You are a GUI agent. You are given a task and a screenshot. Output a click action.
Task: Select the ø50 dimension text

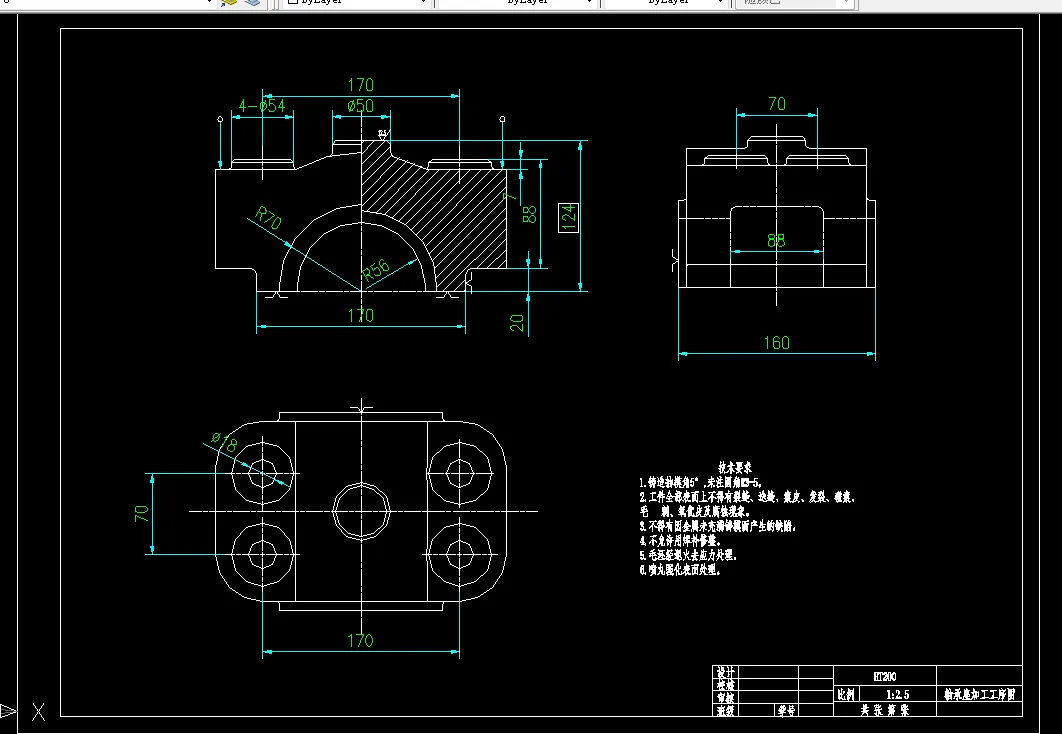click(360, 106)
